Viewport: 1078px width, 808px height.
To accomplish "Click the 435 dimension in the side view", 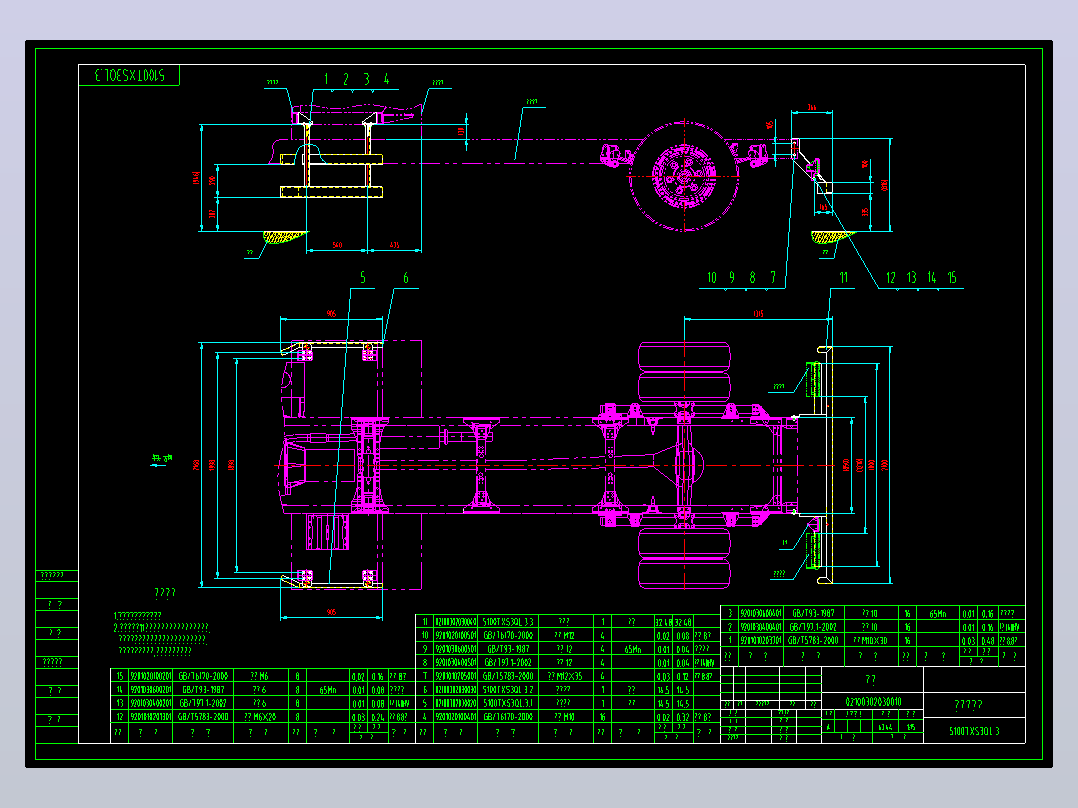I will point(395,245).
